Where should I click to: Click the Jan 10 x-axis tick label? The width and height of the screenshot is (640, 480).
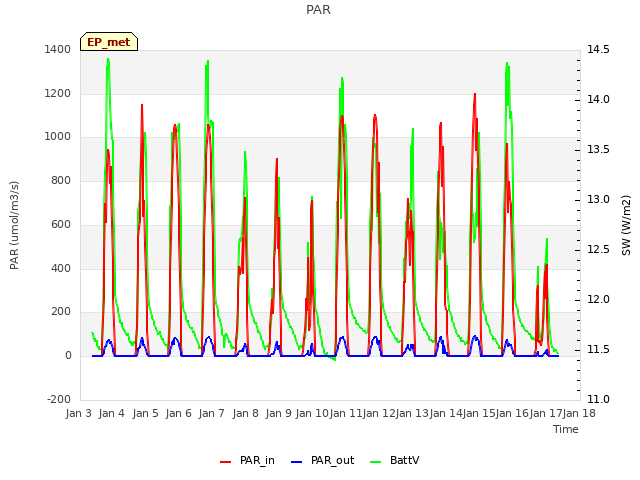pos(312,413)
